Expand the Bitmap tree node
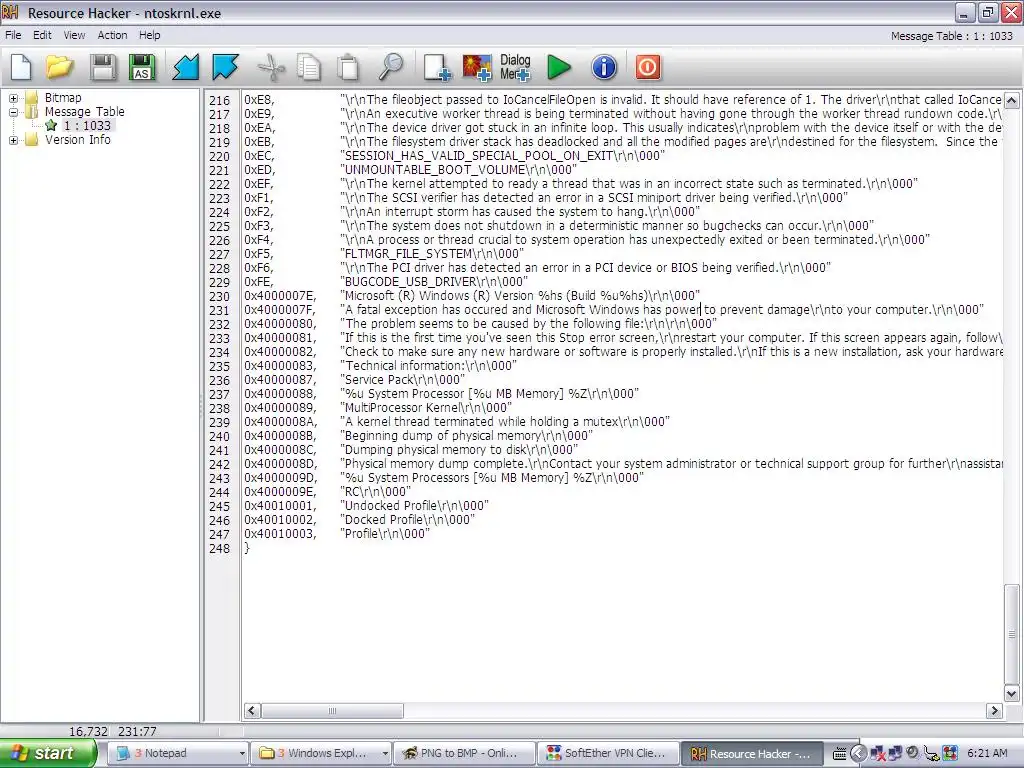Image resolution: width=1024 pixels, height=768 pixels. [13, 98]
